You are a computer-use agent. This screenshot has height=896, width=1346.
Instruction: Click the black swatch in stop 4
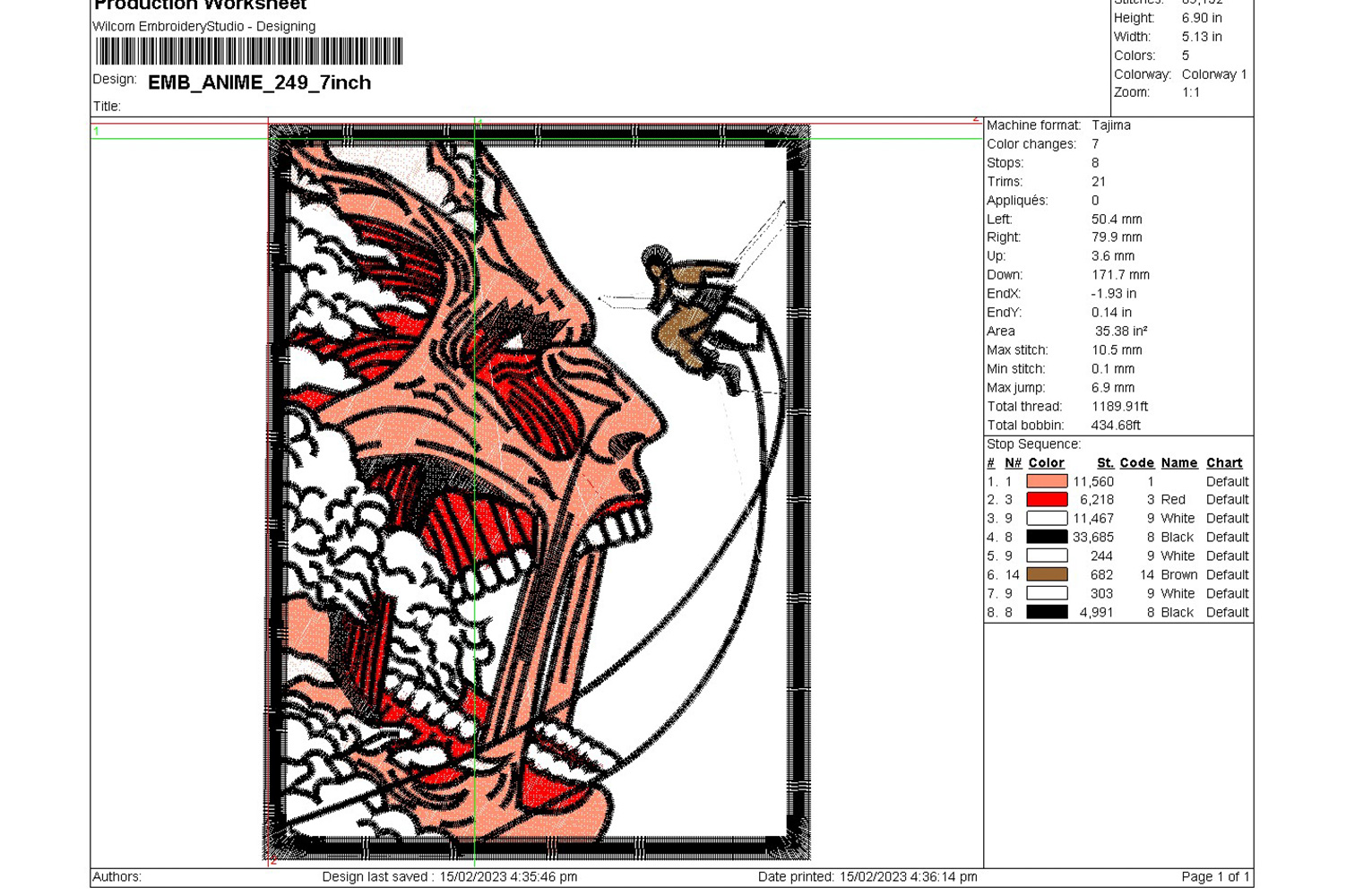click(x=1046, y=538)
